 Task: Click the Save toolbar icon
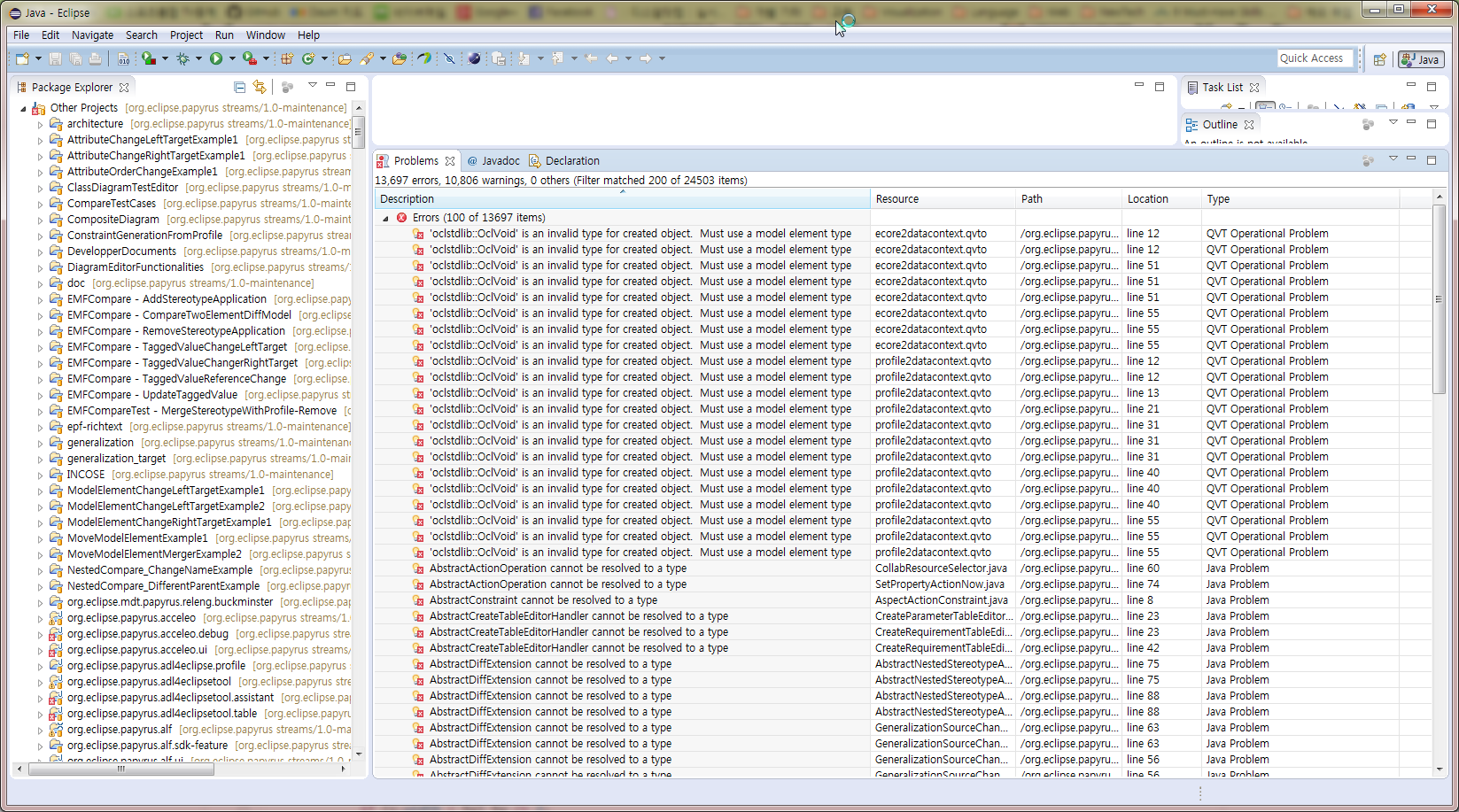tap(55, 58)
